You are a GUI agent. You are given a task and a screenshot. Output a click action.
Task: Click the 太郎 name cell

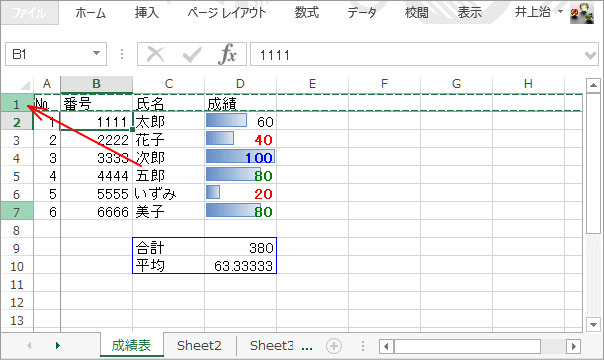(169, 122)
